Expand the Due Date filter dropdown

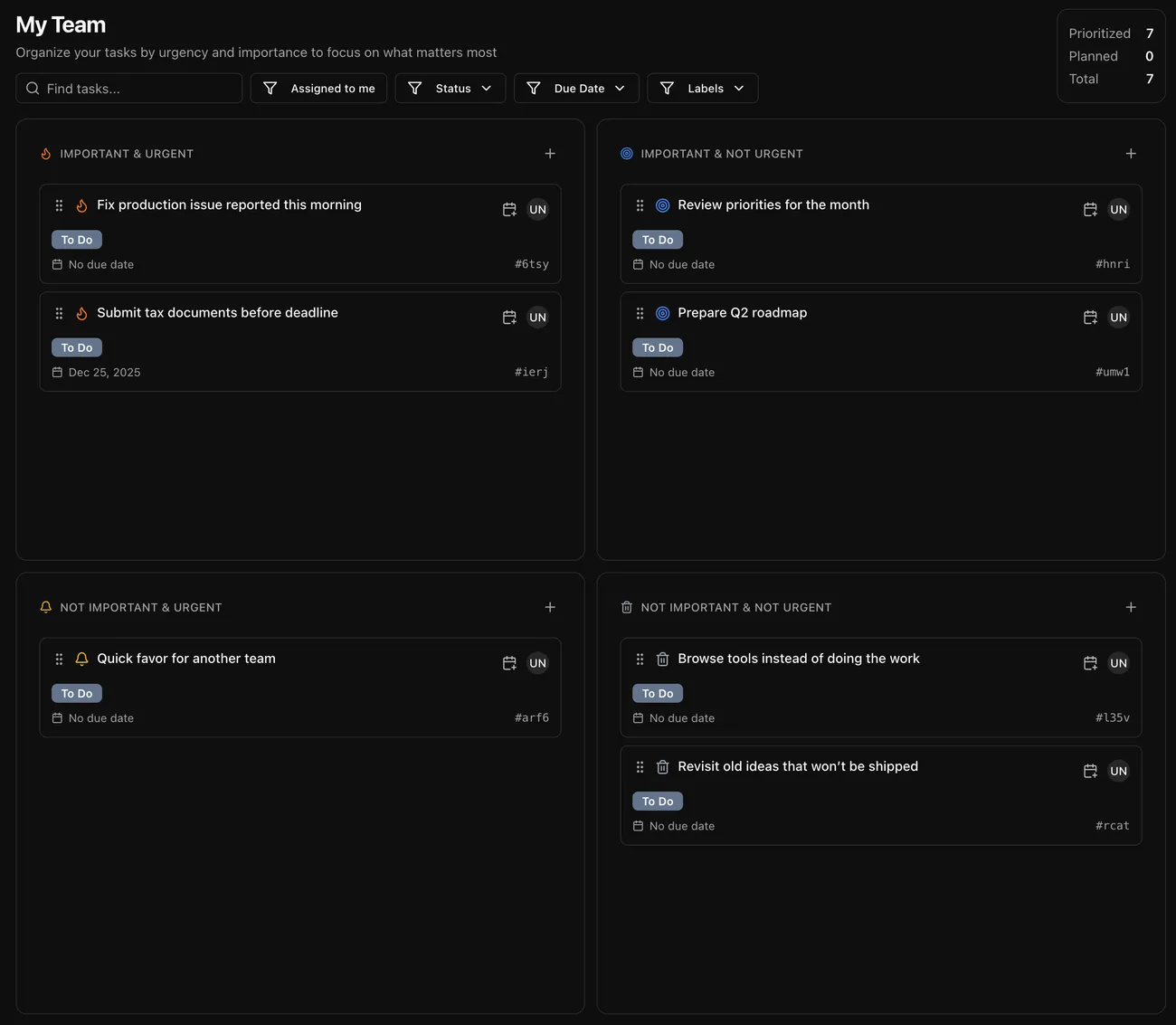click(x=576, y=89)
